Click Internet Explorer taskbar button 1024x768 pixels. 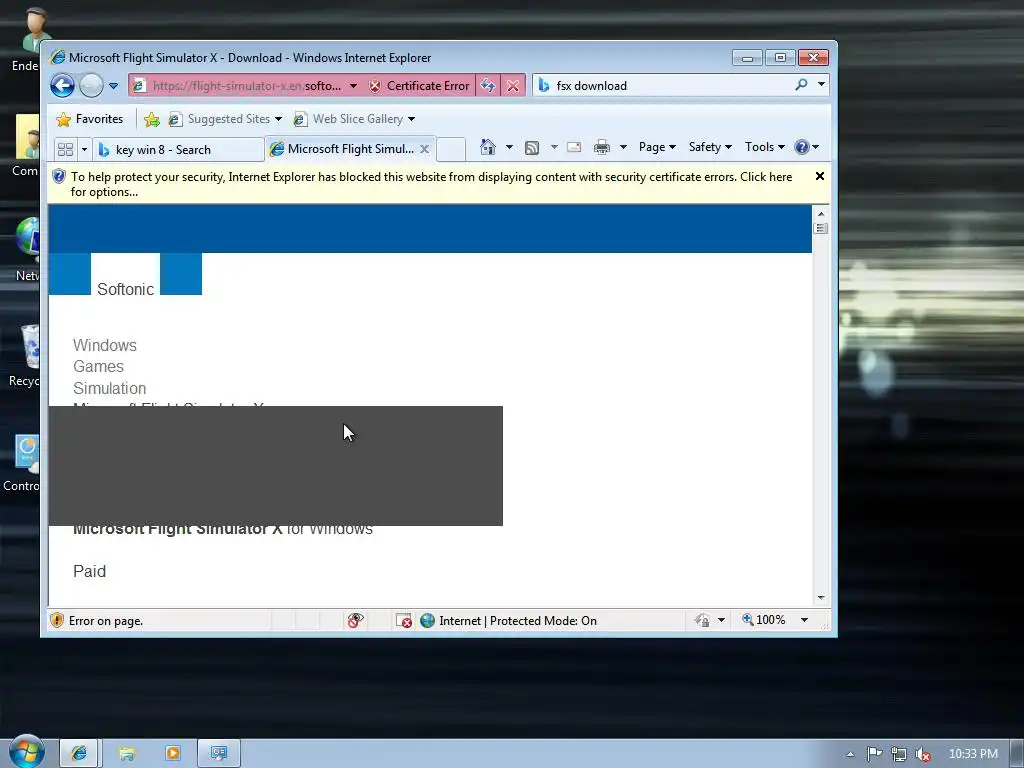coord(79,753)
